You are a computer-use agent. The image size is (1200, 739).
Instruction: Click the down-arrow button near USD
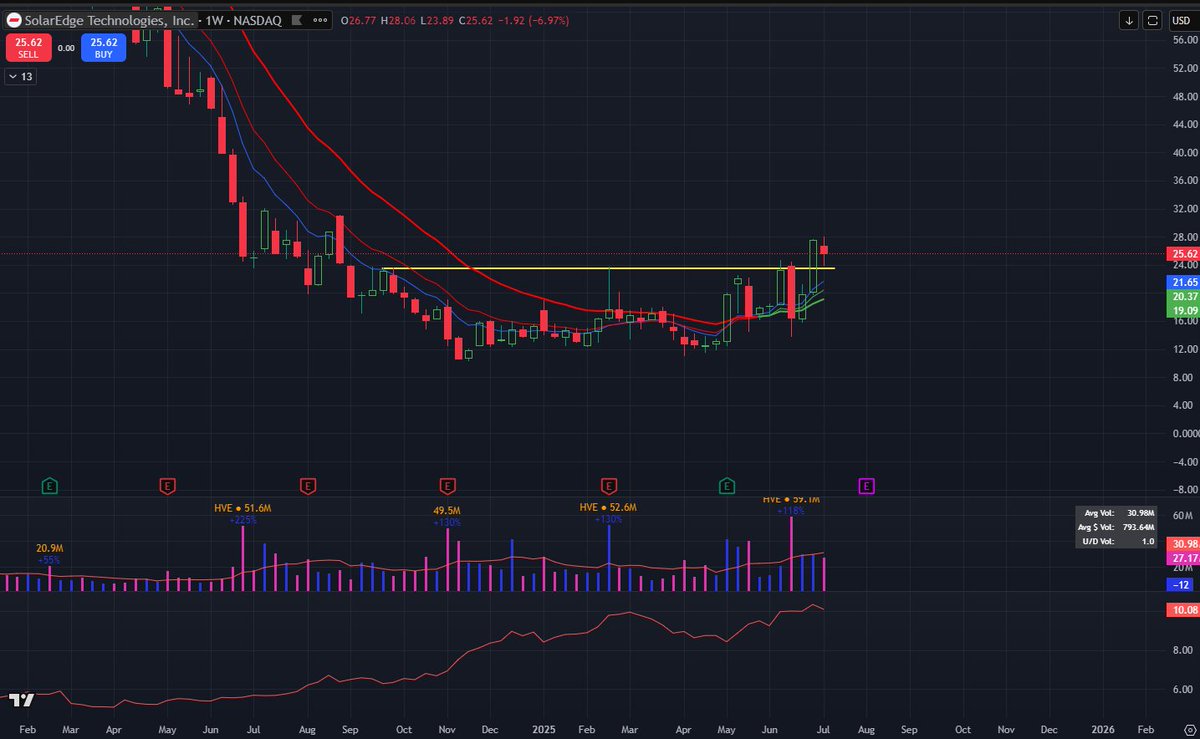click(1129, 20)
